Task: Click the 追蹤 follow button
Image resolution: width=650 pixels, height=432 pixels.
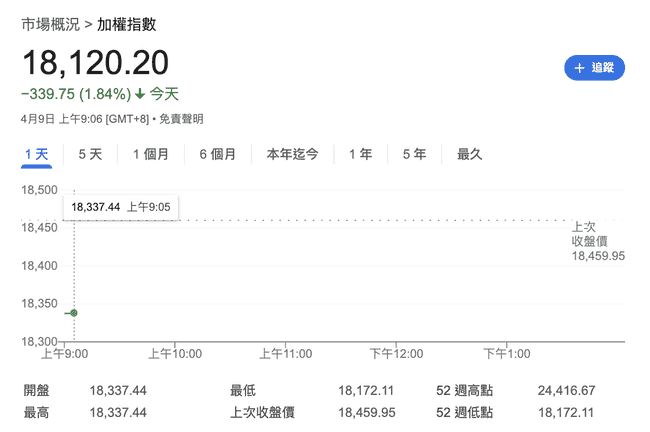Action: coord(594,68)
